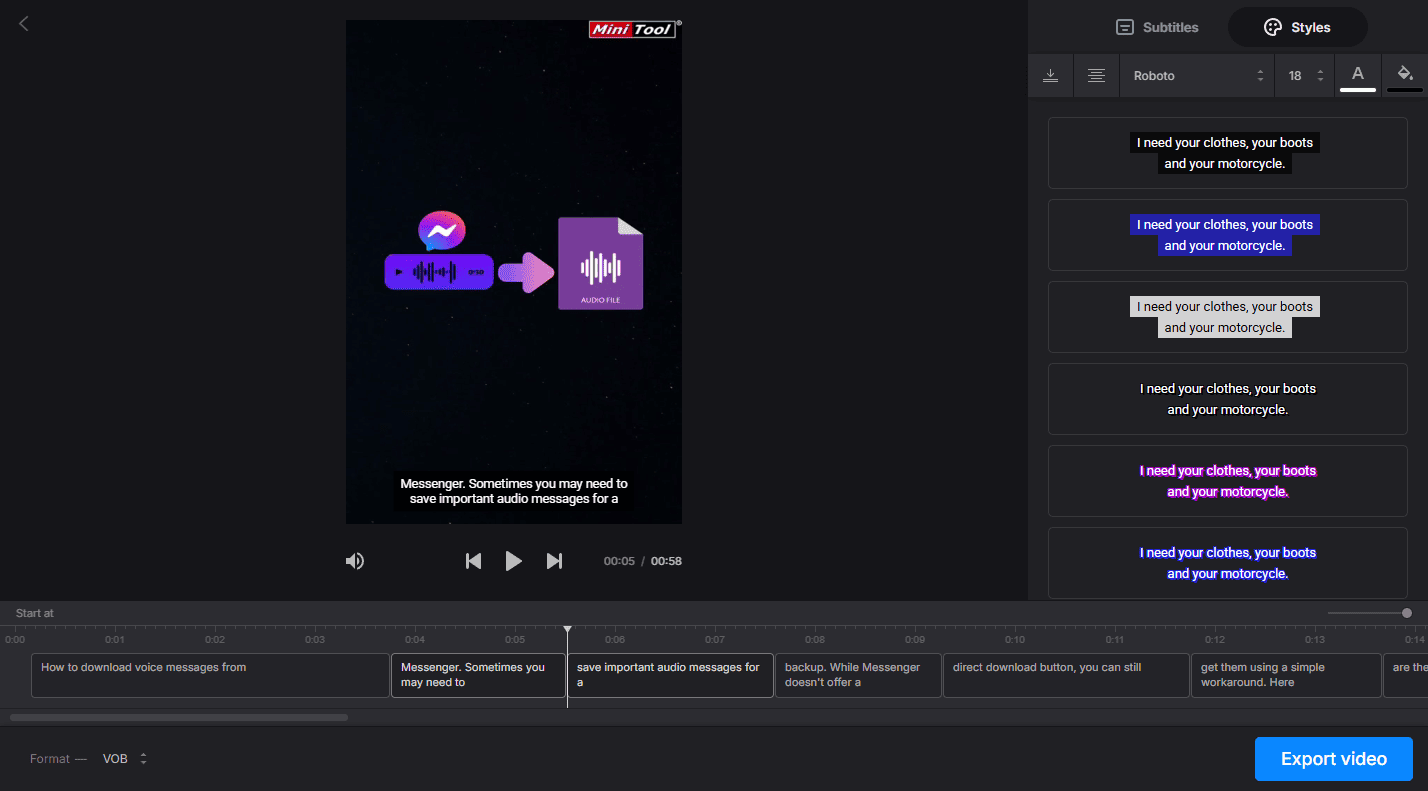Screen dimensions: 1428x791
Task: Select the Styles tab
Action: [1297, 27]
